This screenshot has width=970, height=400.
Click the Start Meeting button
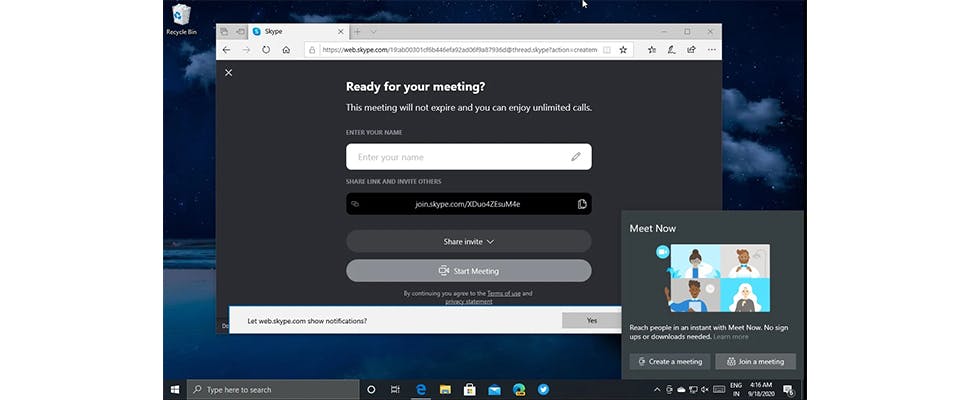468,271
